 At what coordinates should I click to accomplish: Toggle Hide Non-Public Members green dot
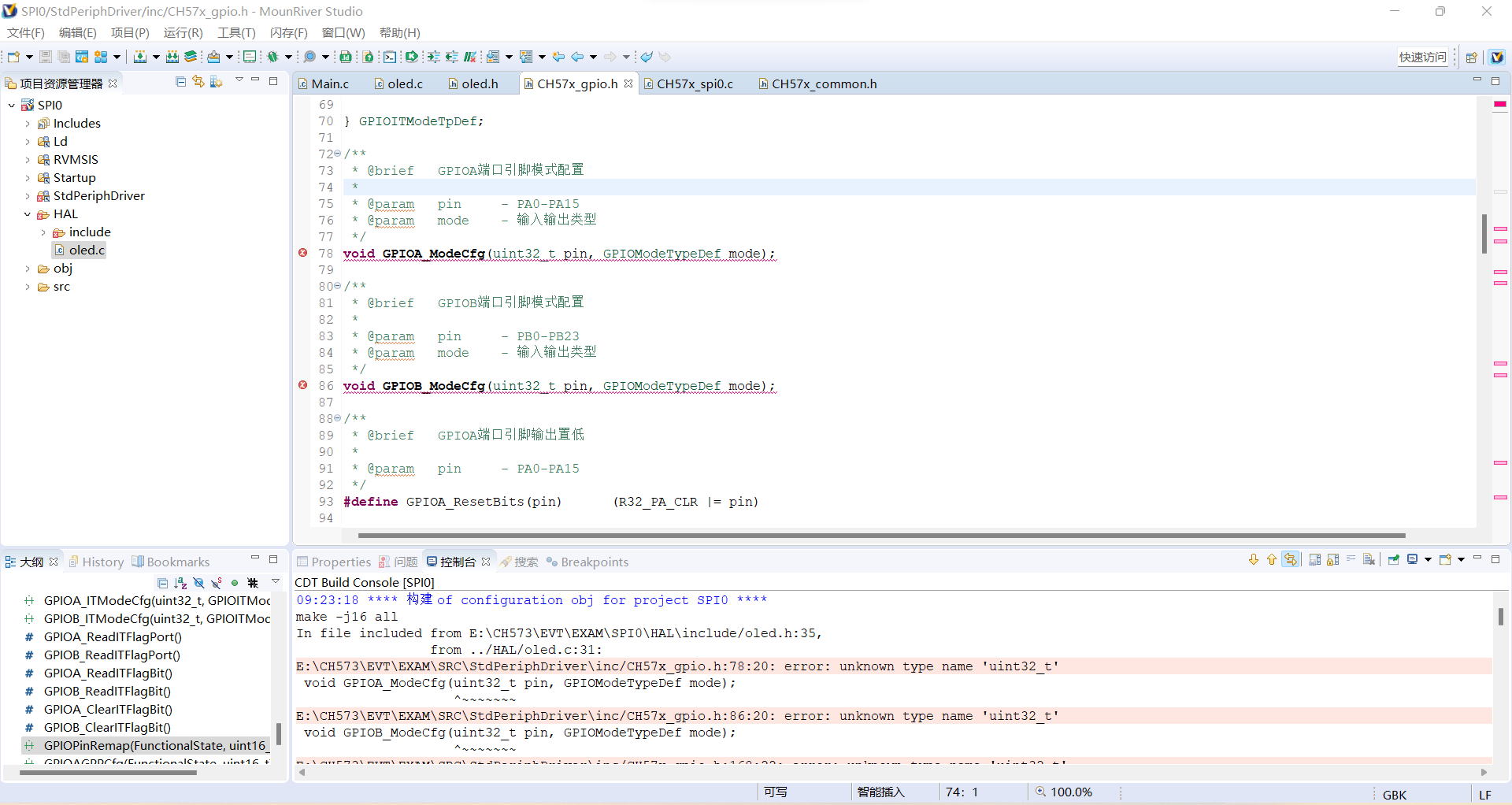tap(235, 583)
